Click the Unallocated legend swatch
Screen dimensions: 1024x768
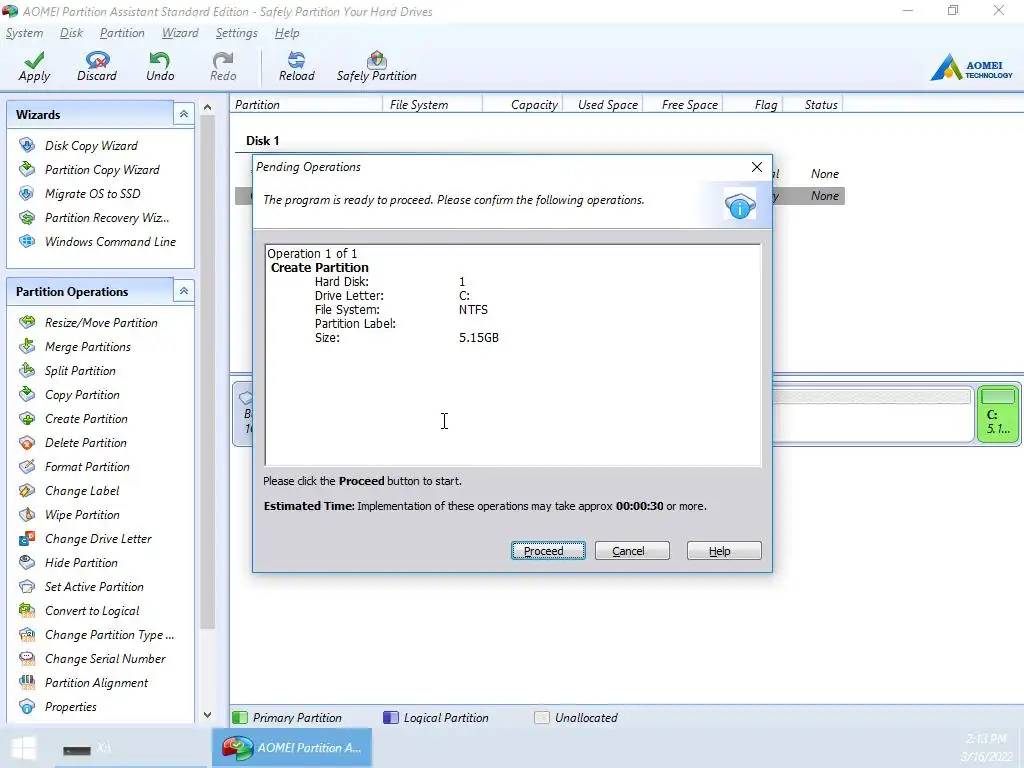(x=541, y=718)
